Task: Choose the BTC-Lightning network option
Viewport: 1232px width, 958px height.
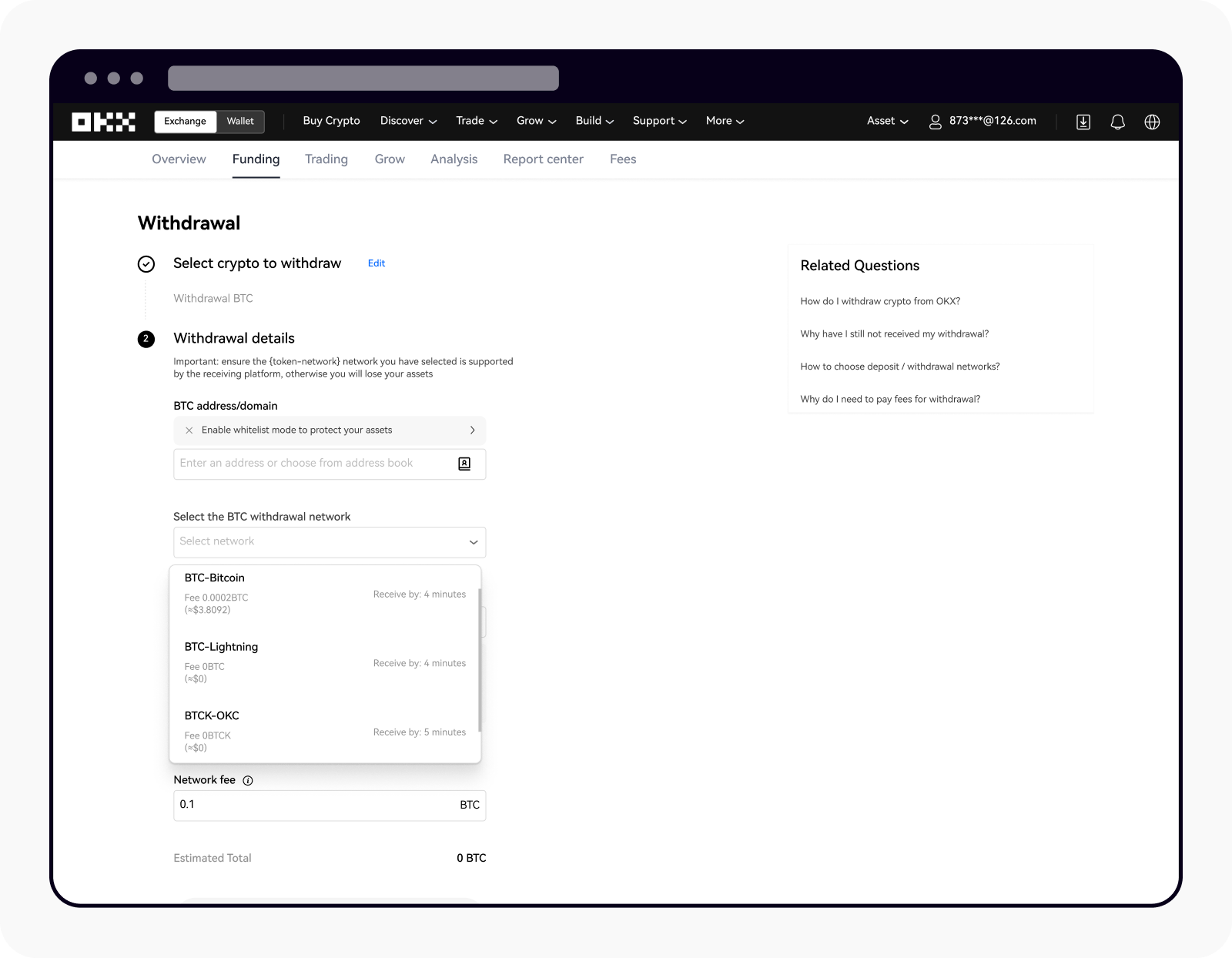Action: tap(325, 662)
